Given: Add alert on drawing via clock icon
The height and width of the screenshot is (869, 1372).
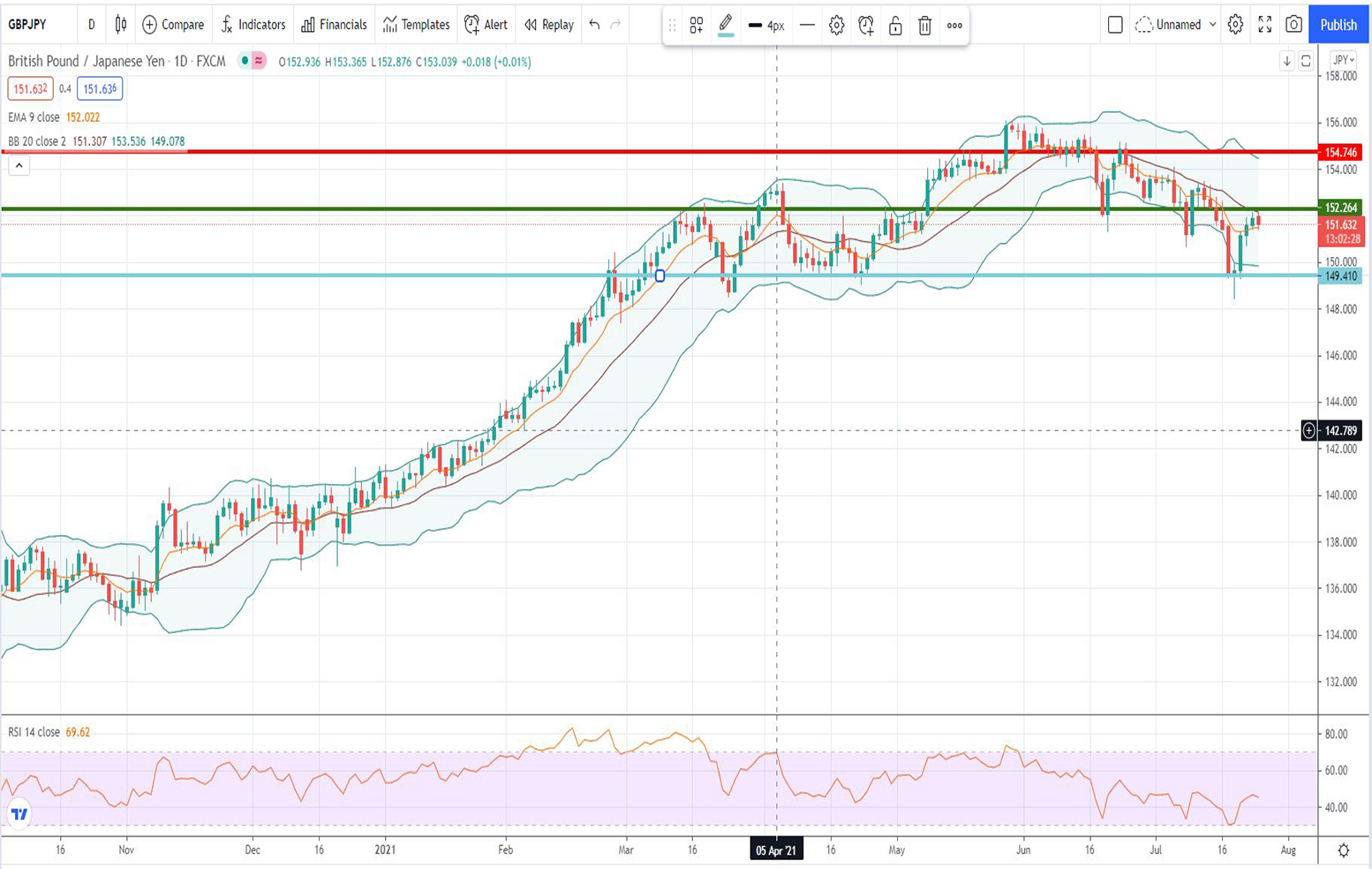Looking at the screenshot, I should 865,26.
